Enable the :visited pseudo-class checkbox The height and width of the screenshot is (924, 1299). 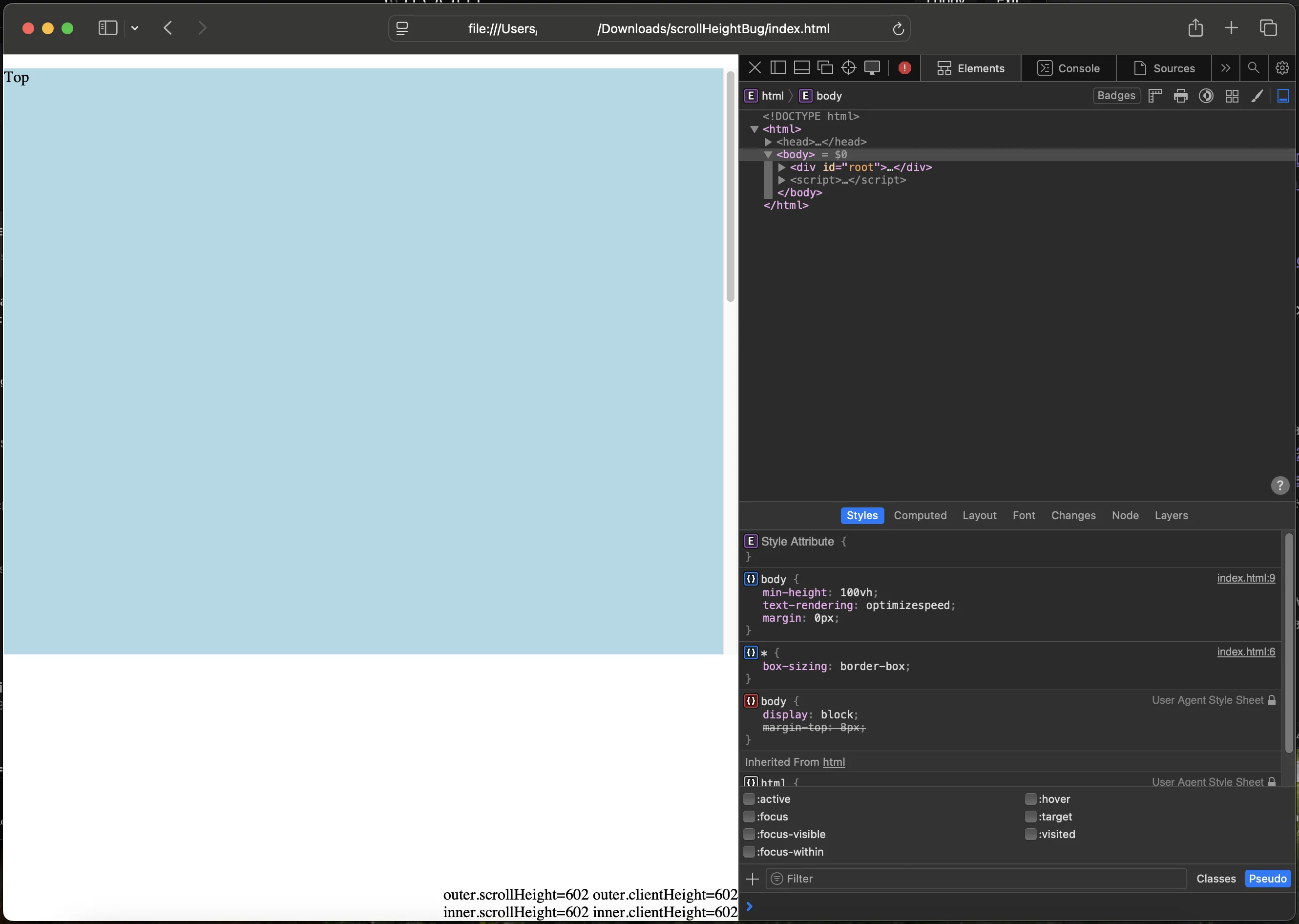[x=1030, y=834]
